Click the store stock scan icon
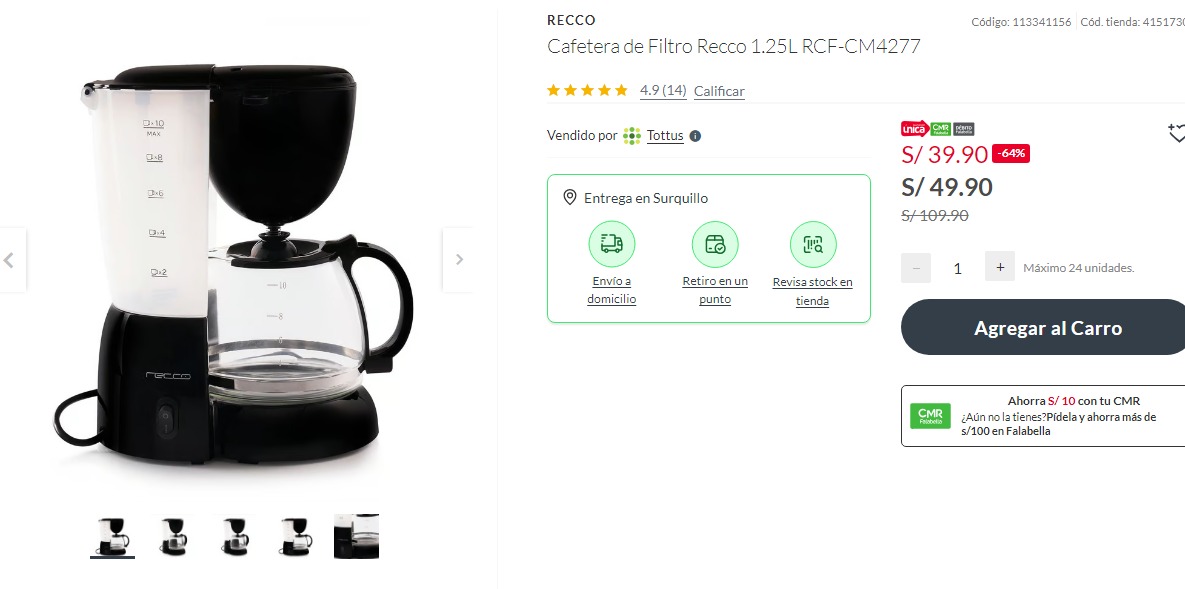This screenshot has width=1185, height=589. [813, 244]
